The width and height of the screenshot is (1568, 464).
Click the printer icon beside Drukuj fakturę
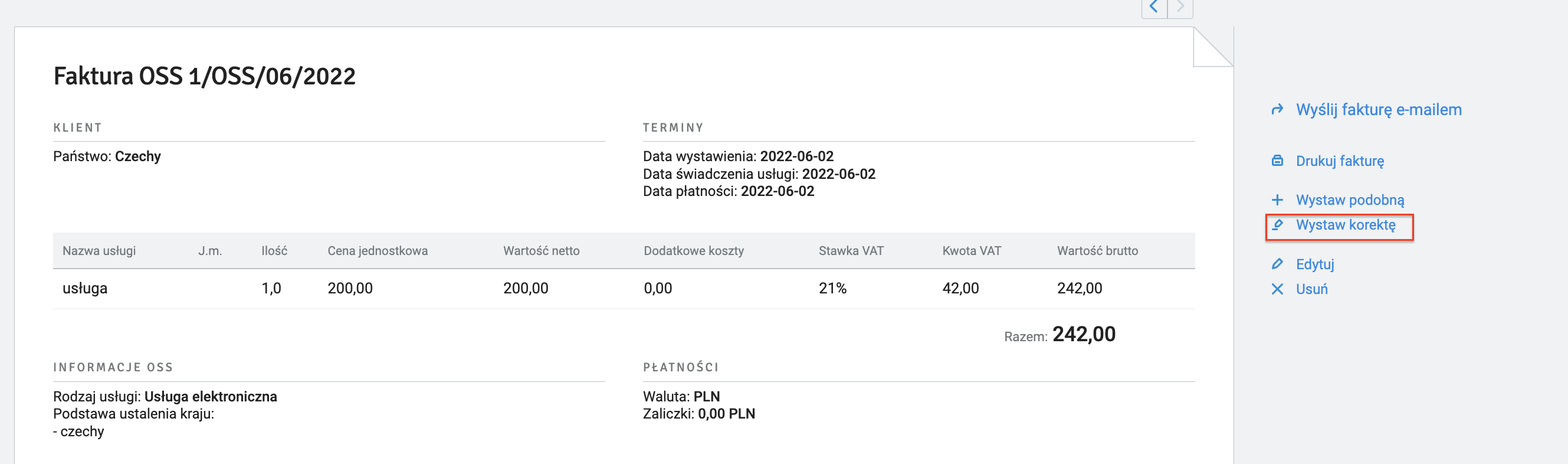(x=1277, y=161)
